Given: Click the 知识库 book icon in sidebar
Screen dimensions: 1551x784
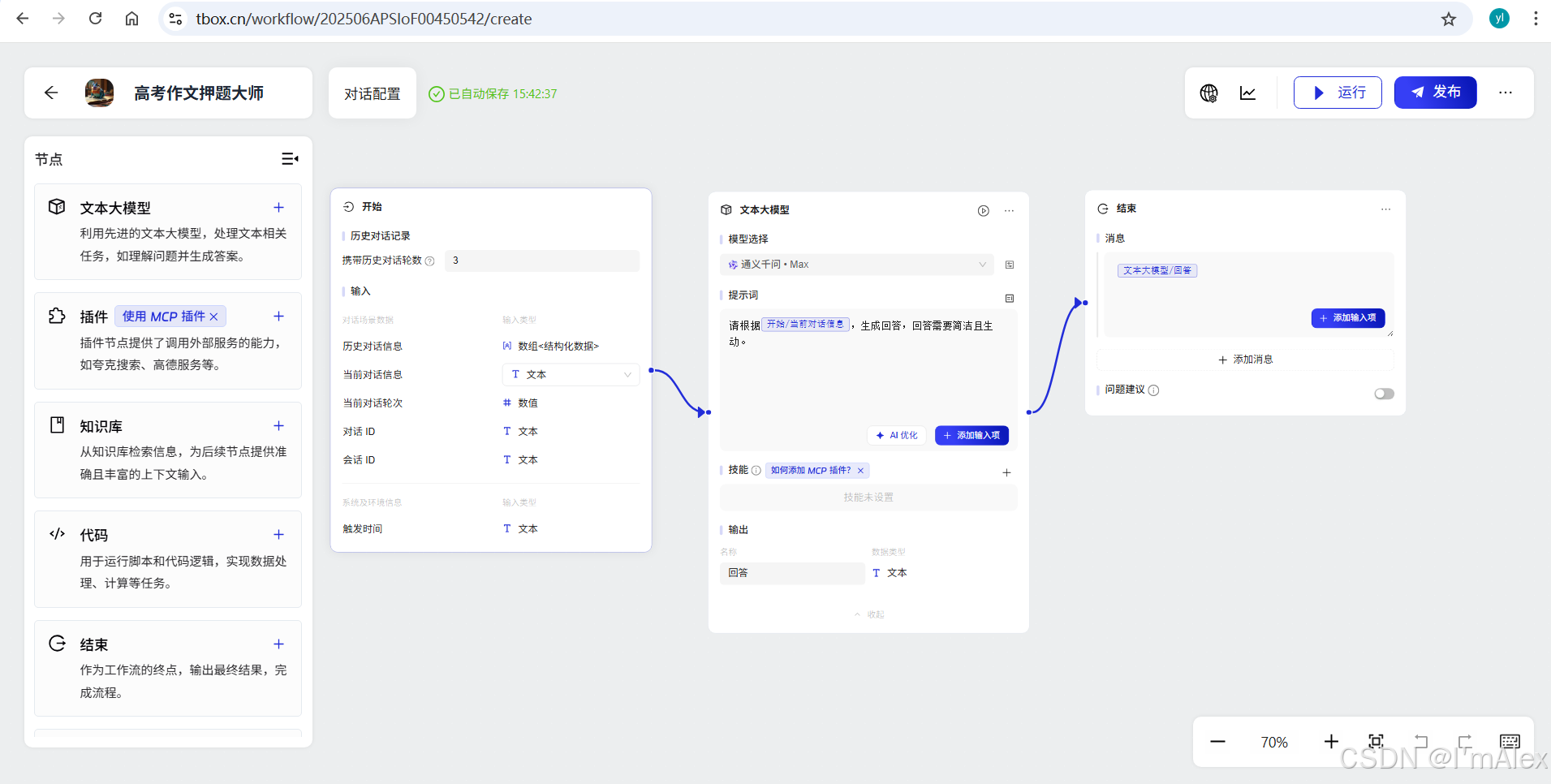Looking at the screenshot, I should pos(57,424).
